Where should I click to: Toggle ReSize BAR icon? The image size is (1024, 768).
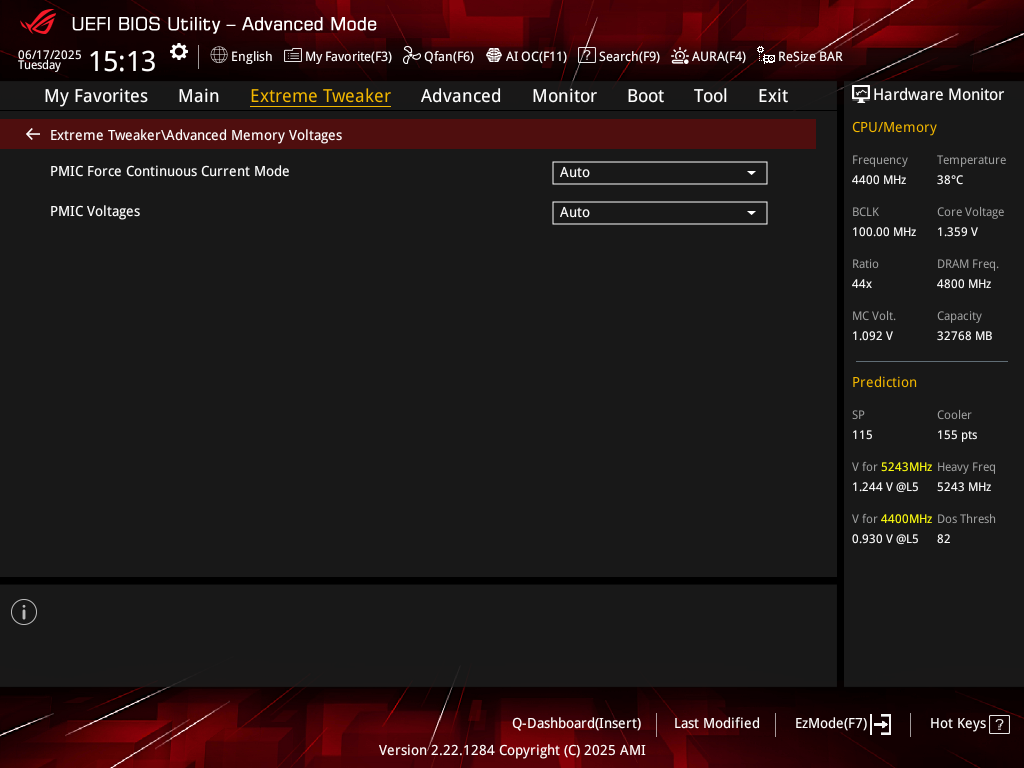(765, 56)
